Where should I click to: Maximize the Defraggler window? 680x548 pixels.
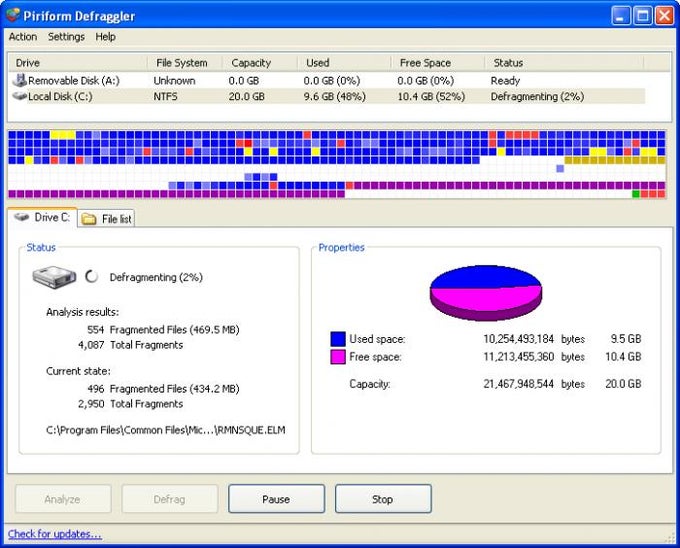point(642,16)
